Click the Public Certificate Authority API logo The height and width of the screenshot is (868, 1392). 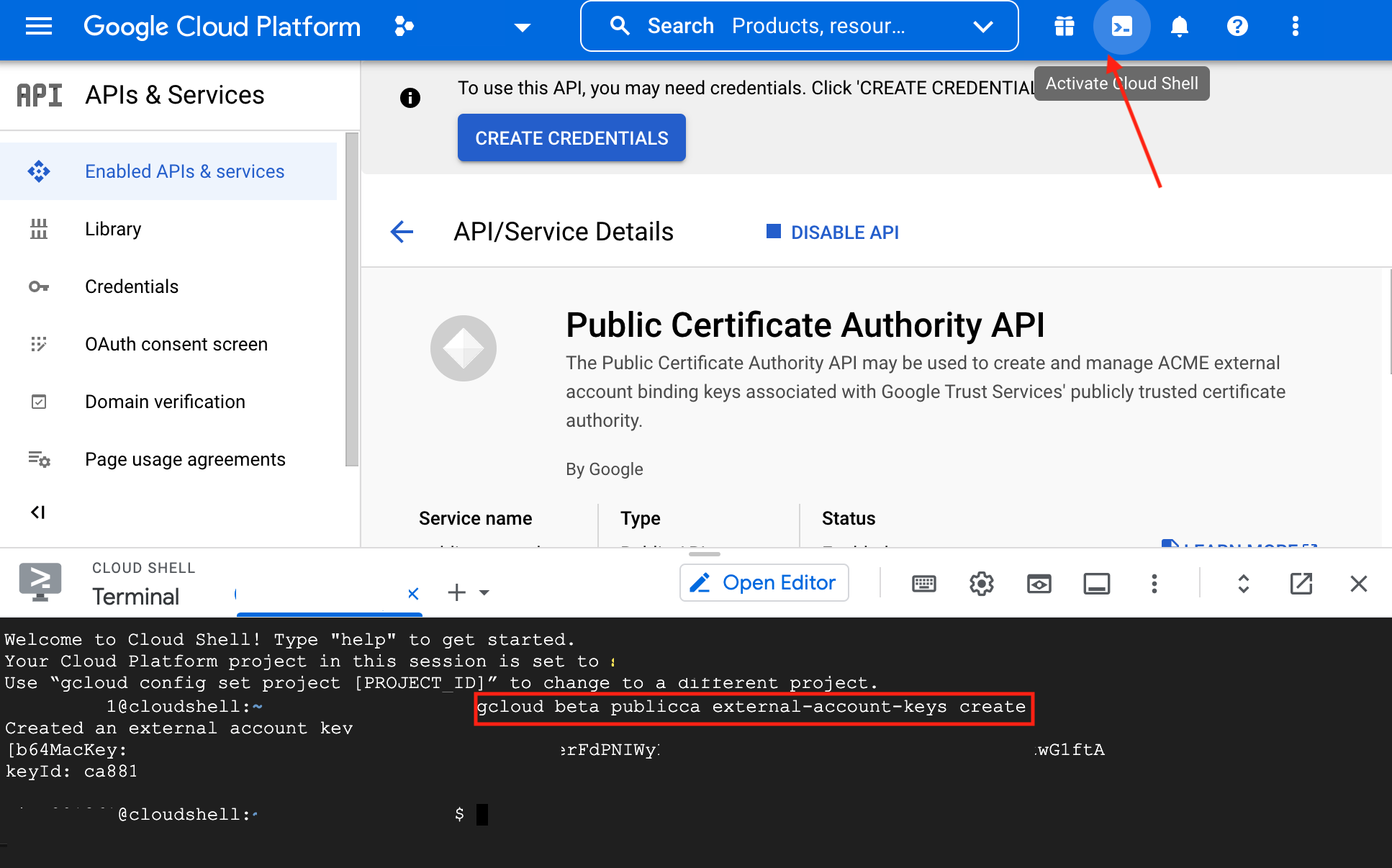coord(463,348)
